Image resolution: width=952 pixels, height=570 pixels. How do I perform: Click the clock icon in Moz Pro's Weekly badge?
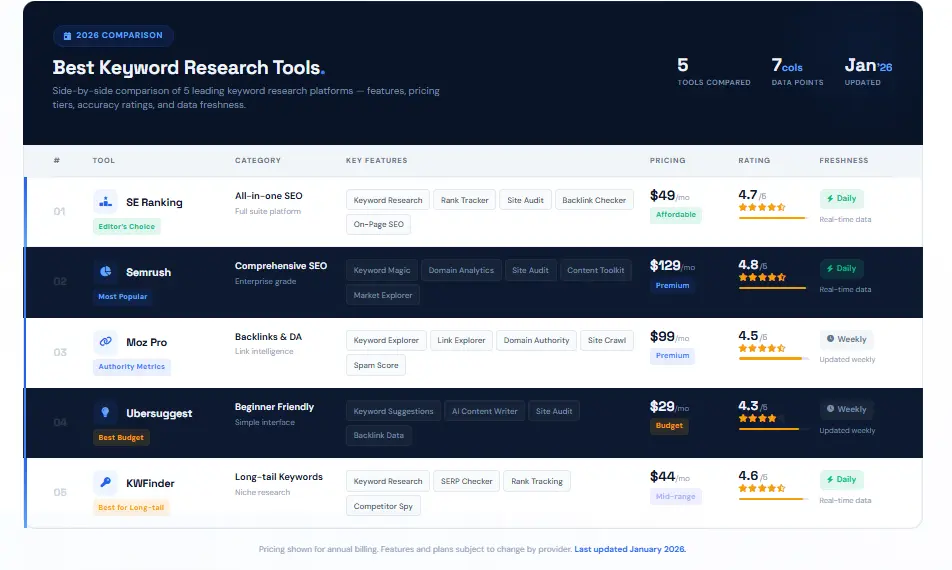[x=830, y=339]
